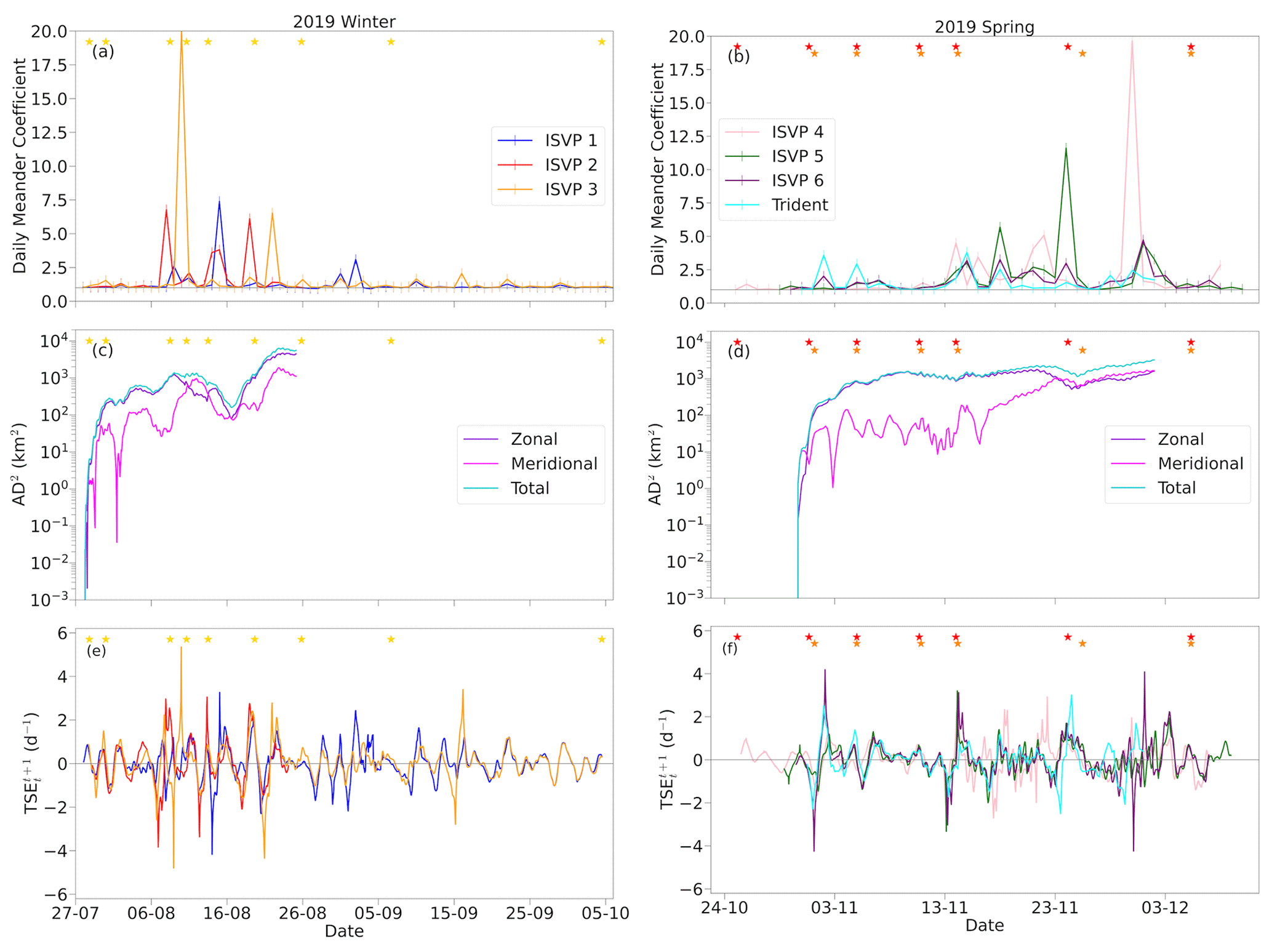This screenshot has height=952, width=1272.
Task: Select ISVP 3 in the winter legend
Action: pos(570,190)
